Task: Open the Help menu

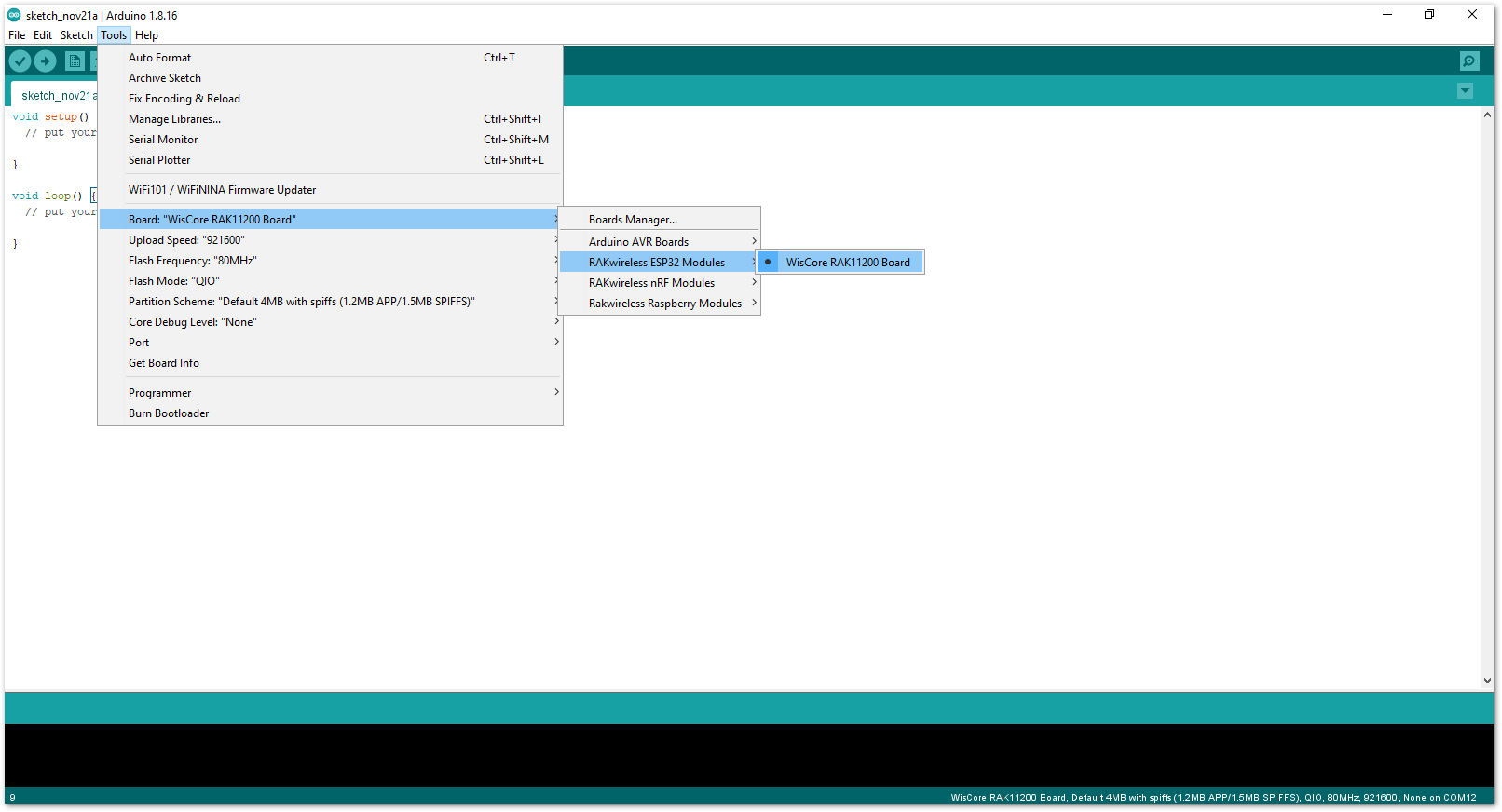Action: pos(146,35)
